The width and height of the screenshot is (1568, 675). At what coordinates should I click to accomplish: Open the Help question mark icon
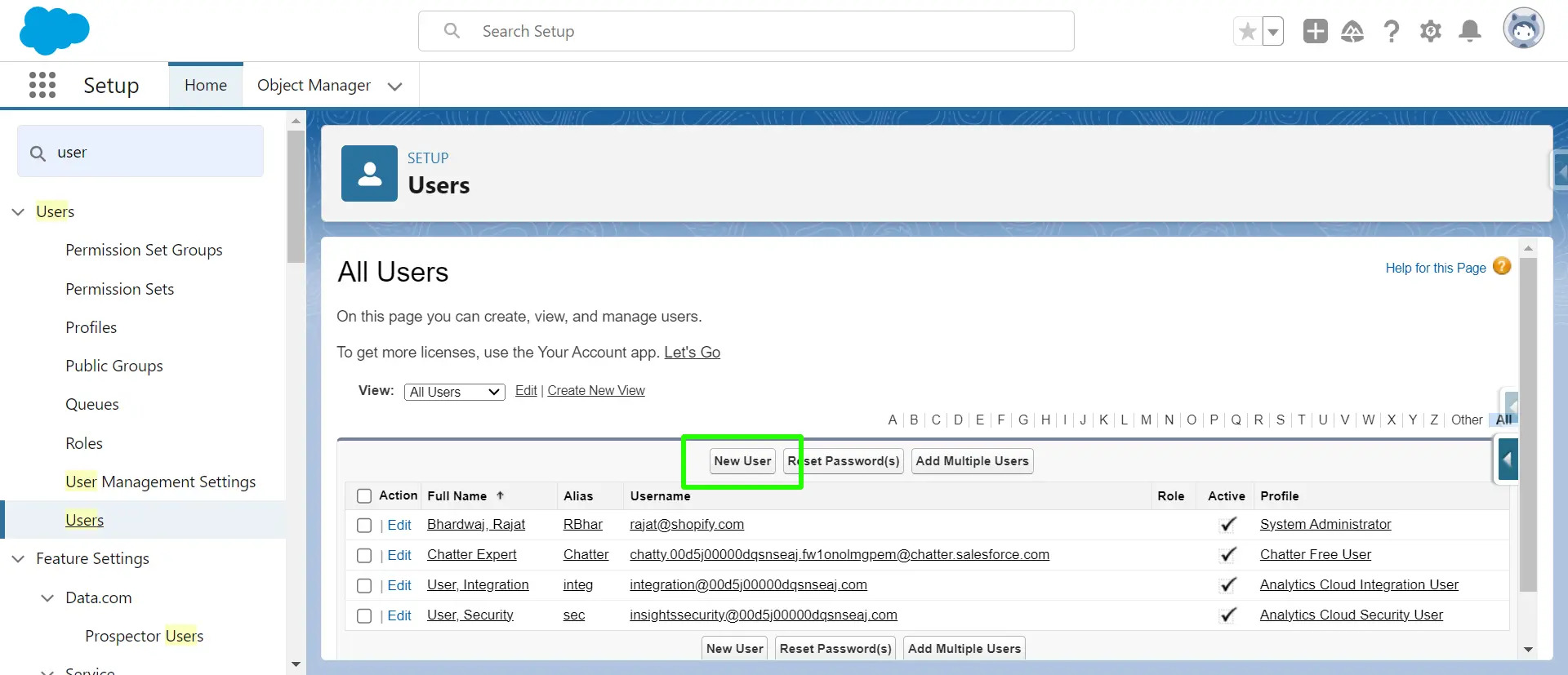pyautogui.click(x=1392, y=31)
